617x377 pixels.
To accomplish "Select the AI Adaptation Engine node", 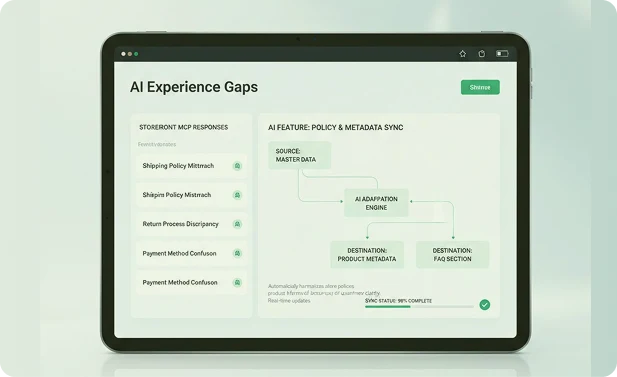I will click(x=376, y=203).
